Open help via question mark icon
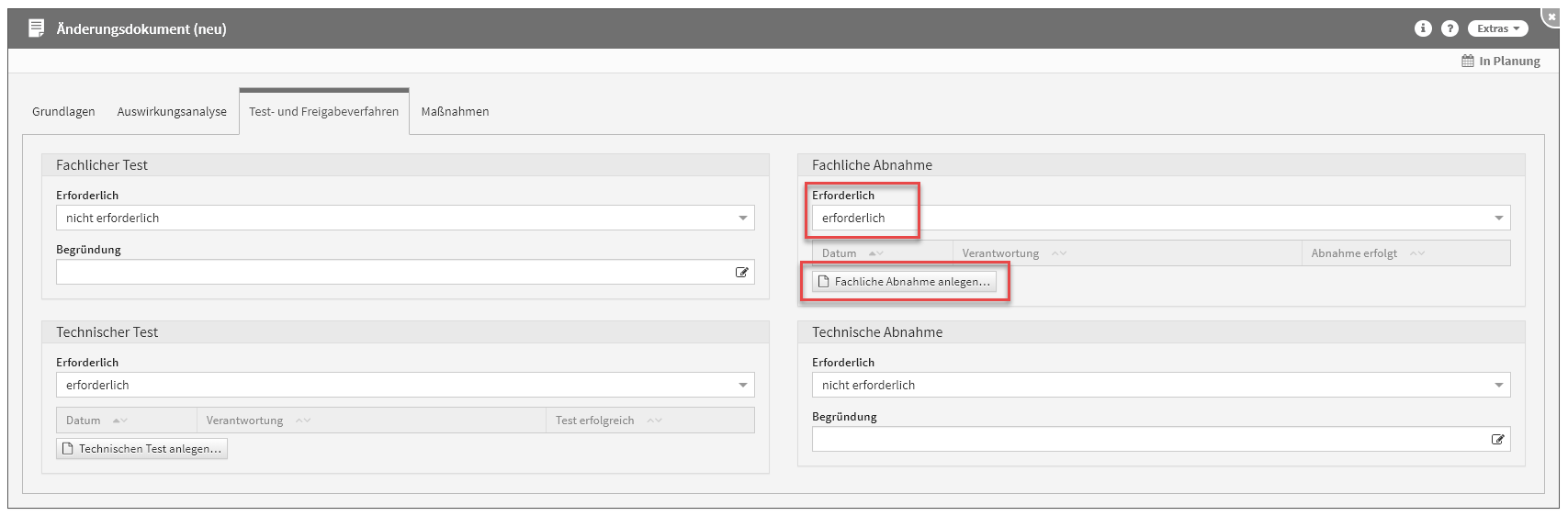This screenshot has width=1568, height=516. click(1450, 28)
